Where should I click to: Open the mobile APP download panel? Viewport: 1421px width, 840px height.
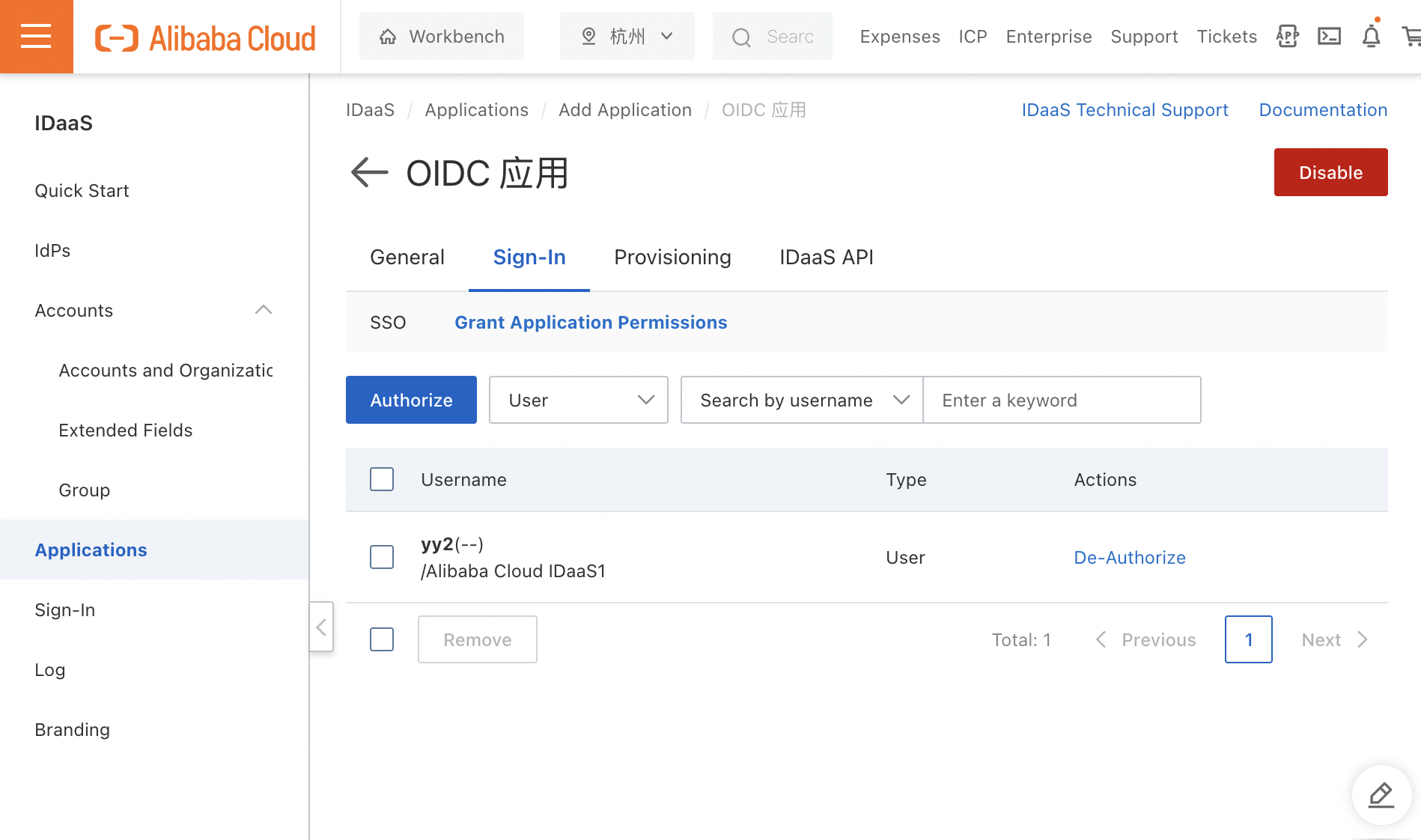point(1287,36)
